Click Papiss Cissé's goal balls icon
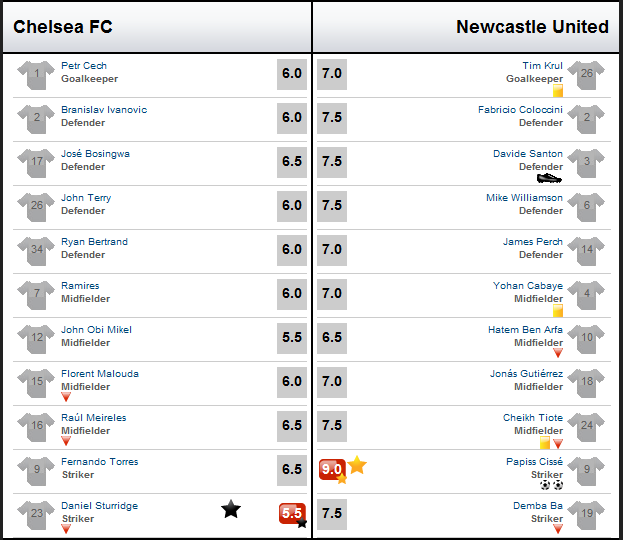 551,485
